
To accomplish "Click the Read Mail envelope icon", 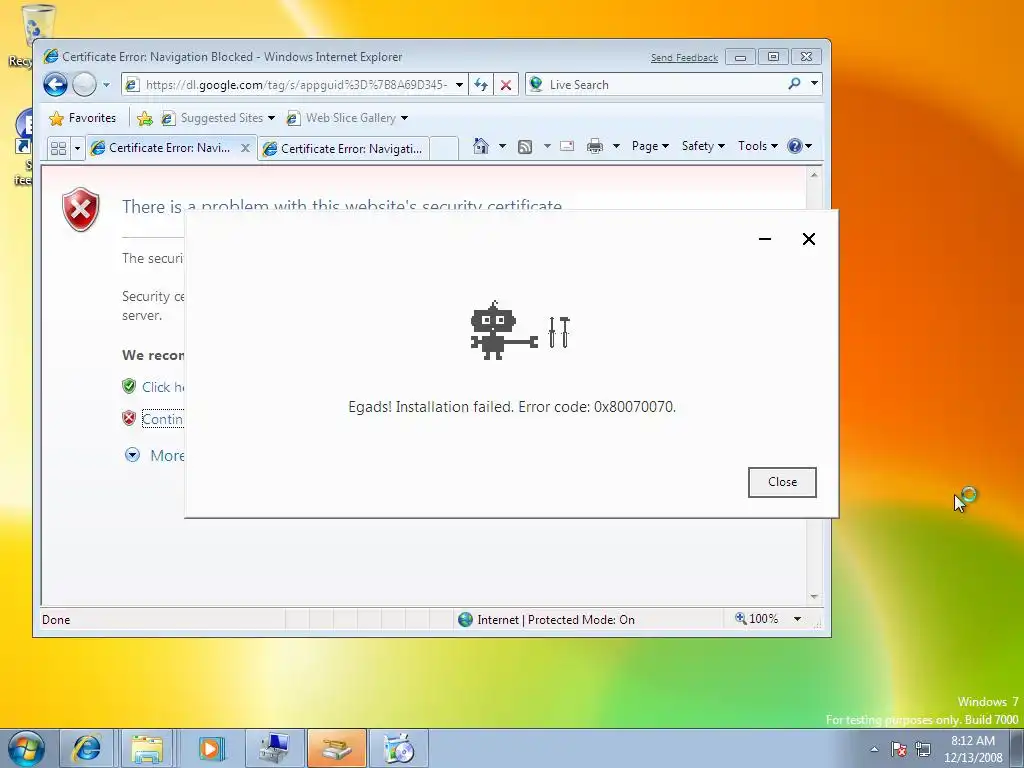I will tap(567, 146).
